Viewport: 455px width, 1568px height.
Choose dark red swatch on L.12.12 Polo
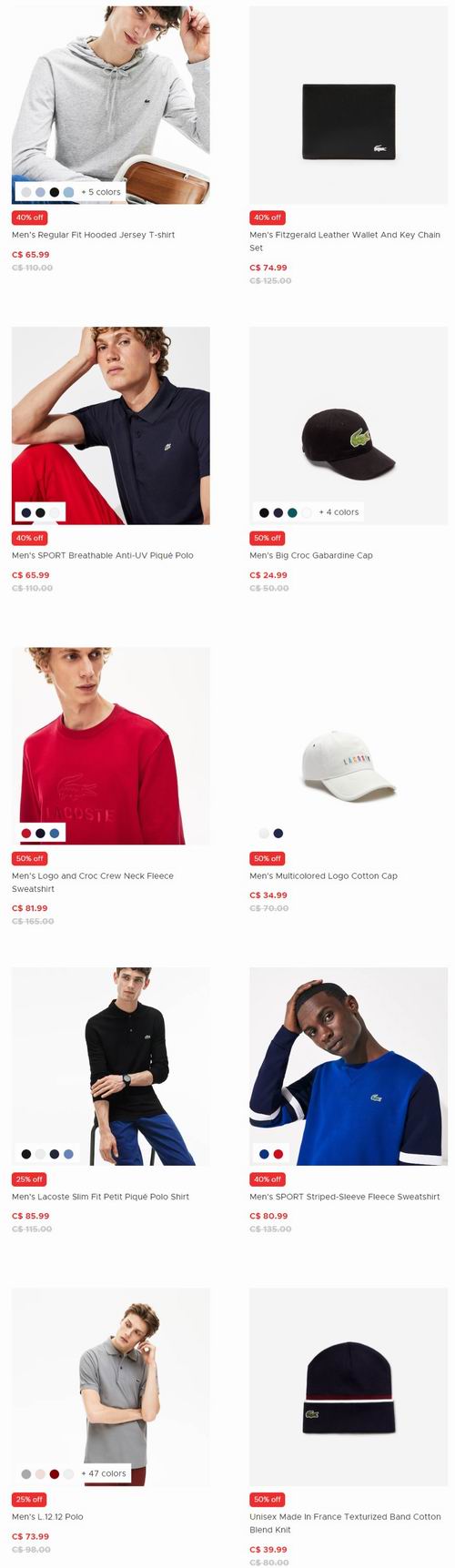[x=55, y=1474]
